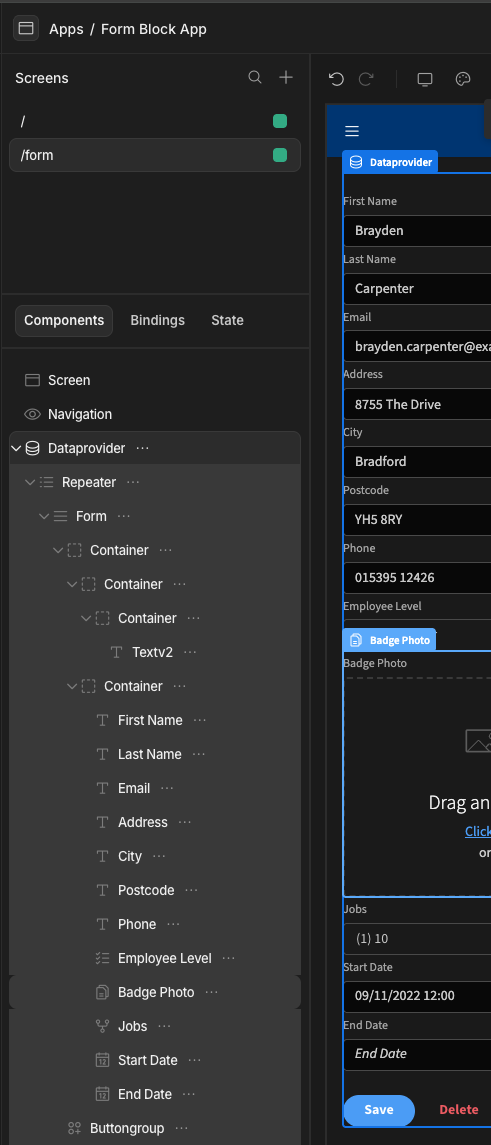Open options dots for Badge Photo component
Screen dimensions: 491x1145
(x=211, y=992)
